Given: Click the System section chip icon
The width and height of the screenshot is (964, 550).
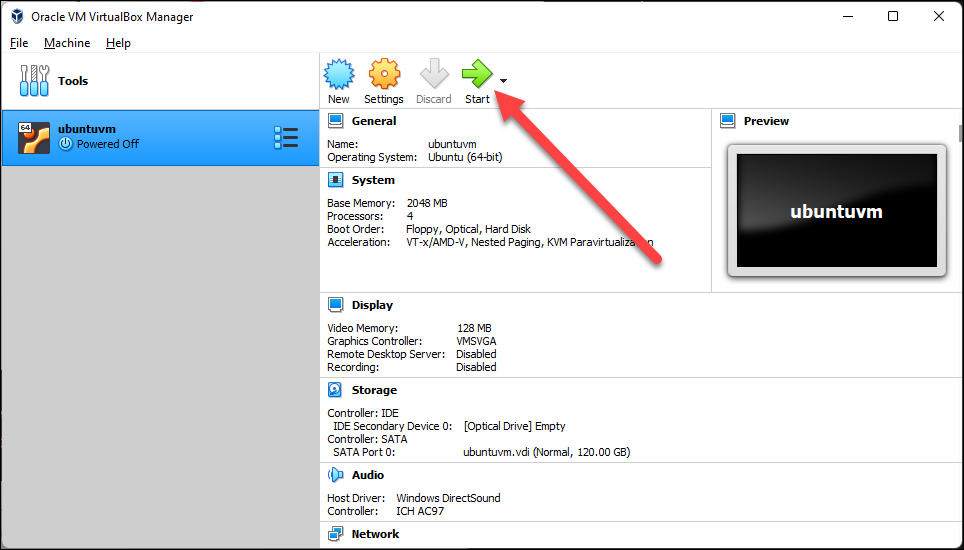Looking at the screenshot, I should point(336,180).
